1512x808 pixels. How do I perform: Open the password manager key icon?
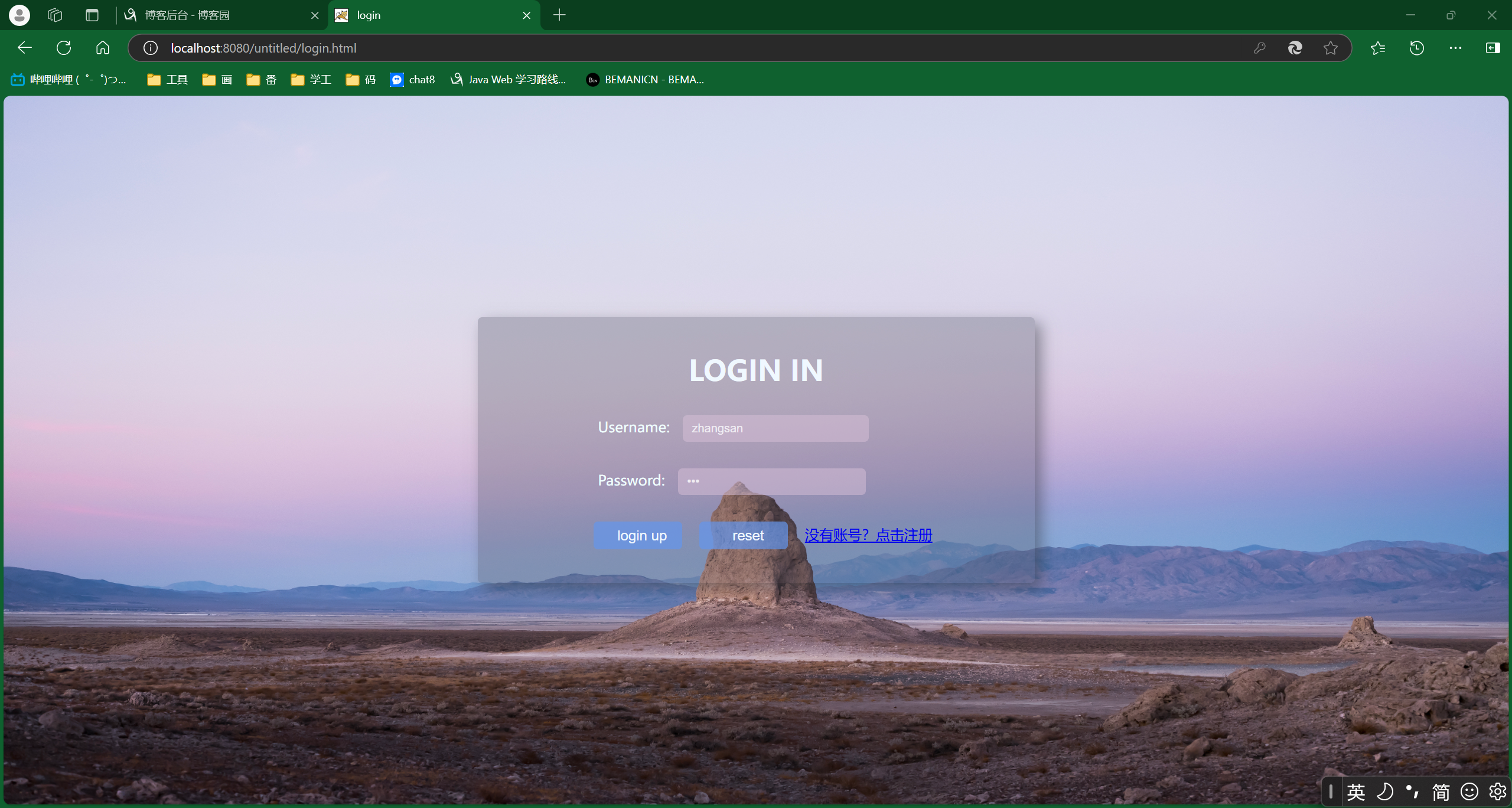point(1259,48)
